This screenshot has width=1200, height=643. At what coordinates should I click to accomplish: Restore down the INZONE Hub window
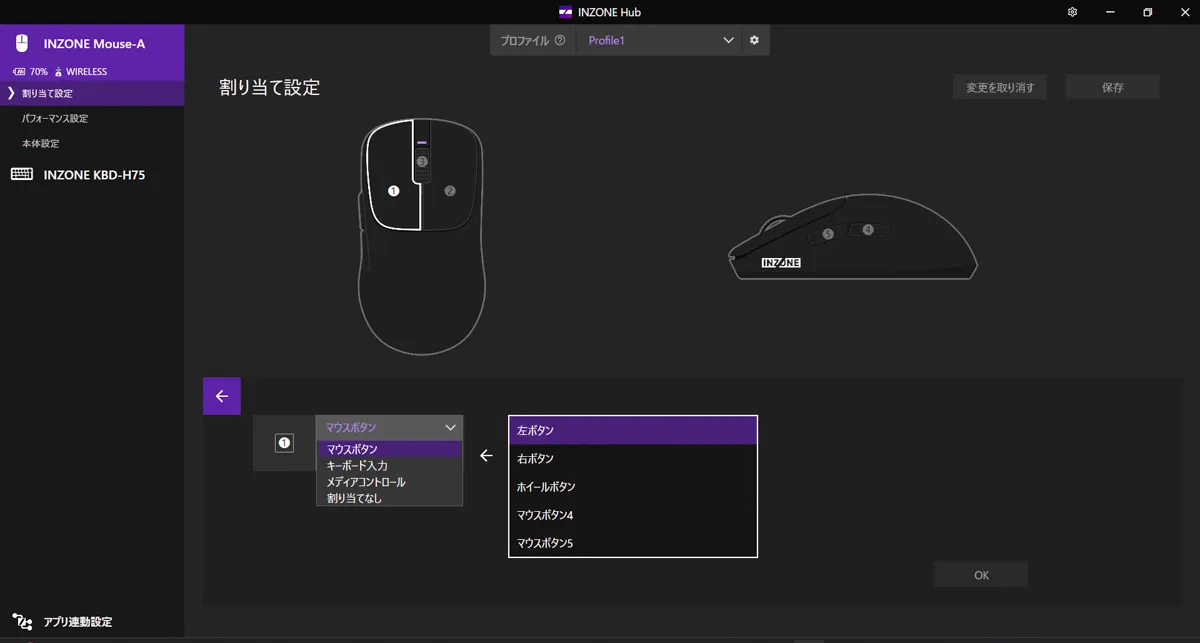tap(1147, 12)
